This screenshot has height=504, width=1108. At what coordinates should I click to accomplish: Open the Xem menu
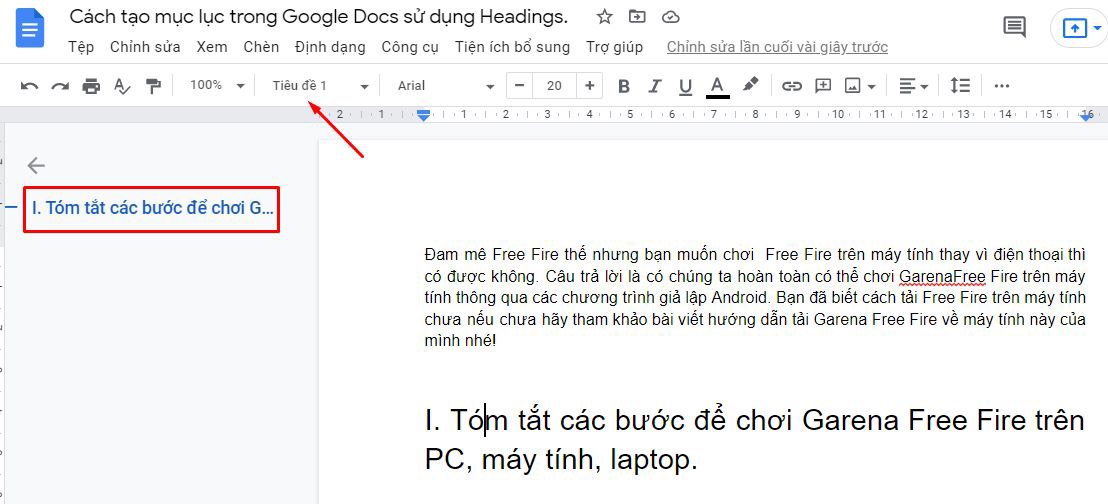pos(212,47)
